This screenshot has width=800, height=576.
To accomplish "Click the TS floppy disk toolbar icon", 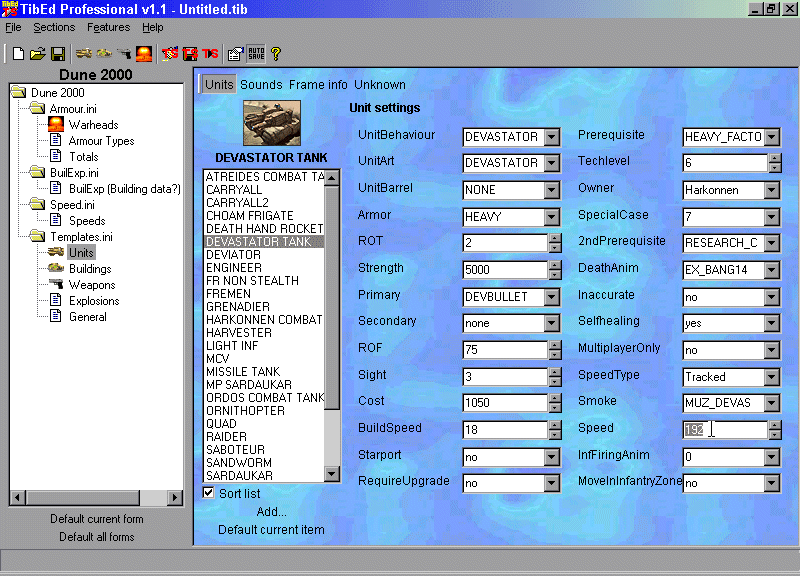I will [190, 54].
